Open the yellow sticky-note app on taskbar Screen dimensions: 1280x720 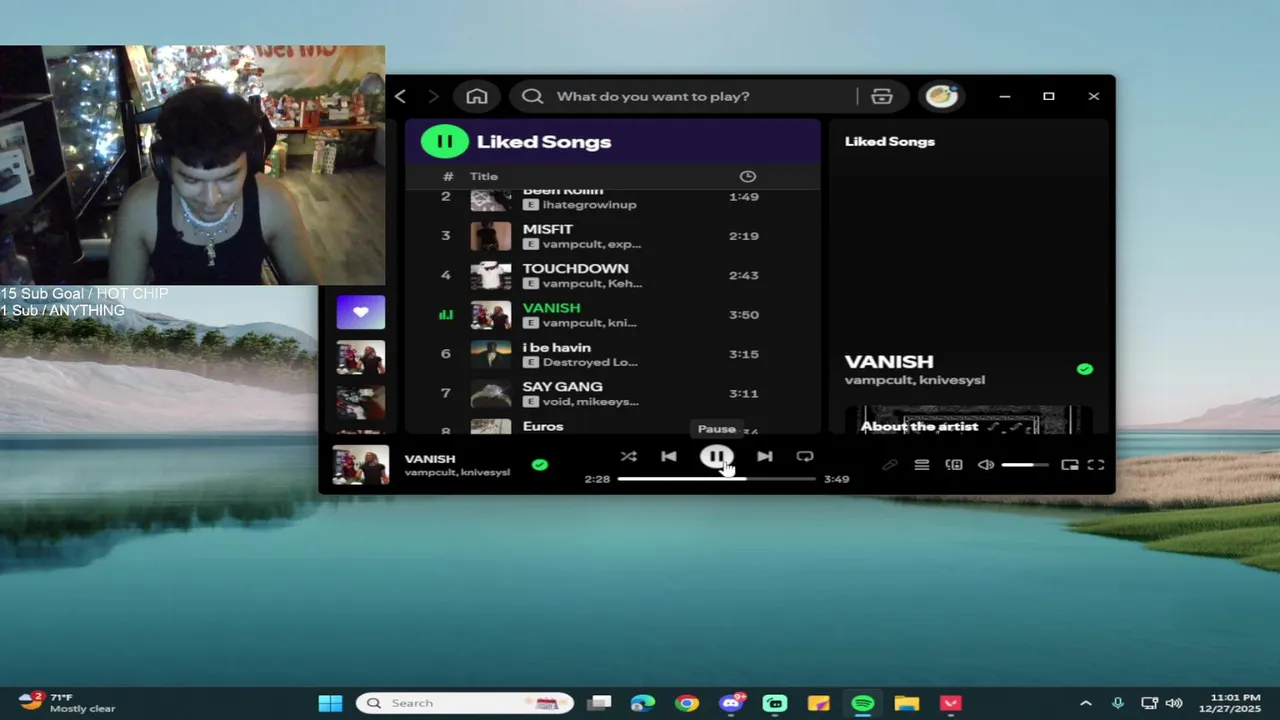click(x=819, y=703)
